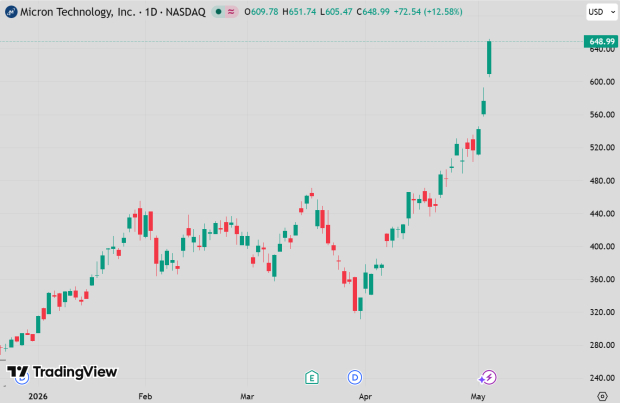Image resolution: width=620 pixels, height=403 pixels.
Task: Click the 280.00 price axis label
Action: [602, 345]
